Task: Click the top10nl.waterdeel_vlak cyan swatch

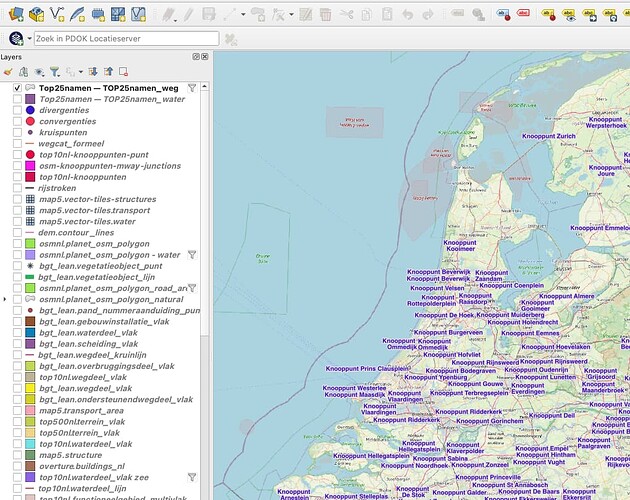Action: [30, 444]
